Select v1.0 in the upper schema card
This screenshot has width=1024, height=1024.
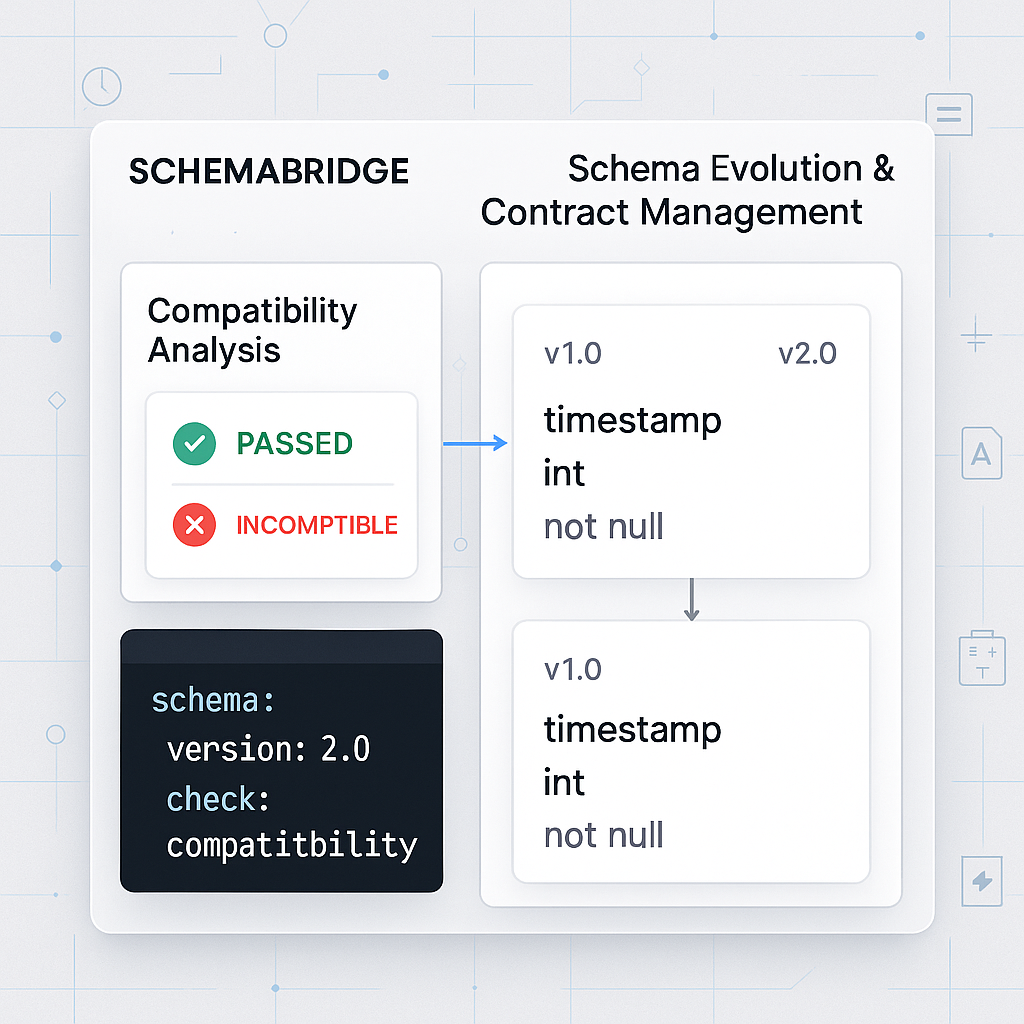click(x=572, y=354)
